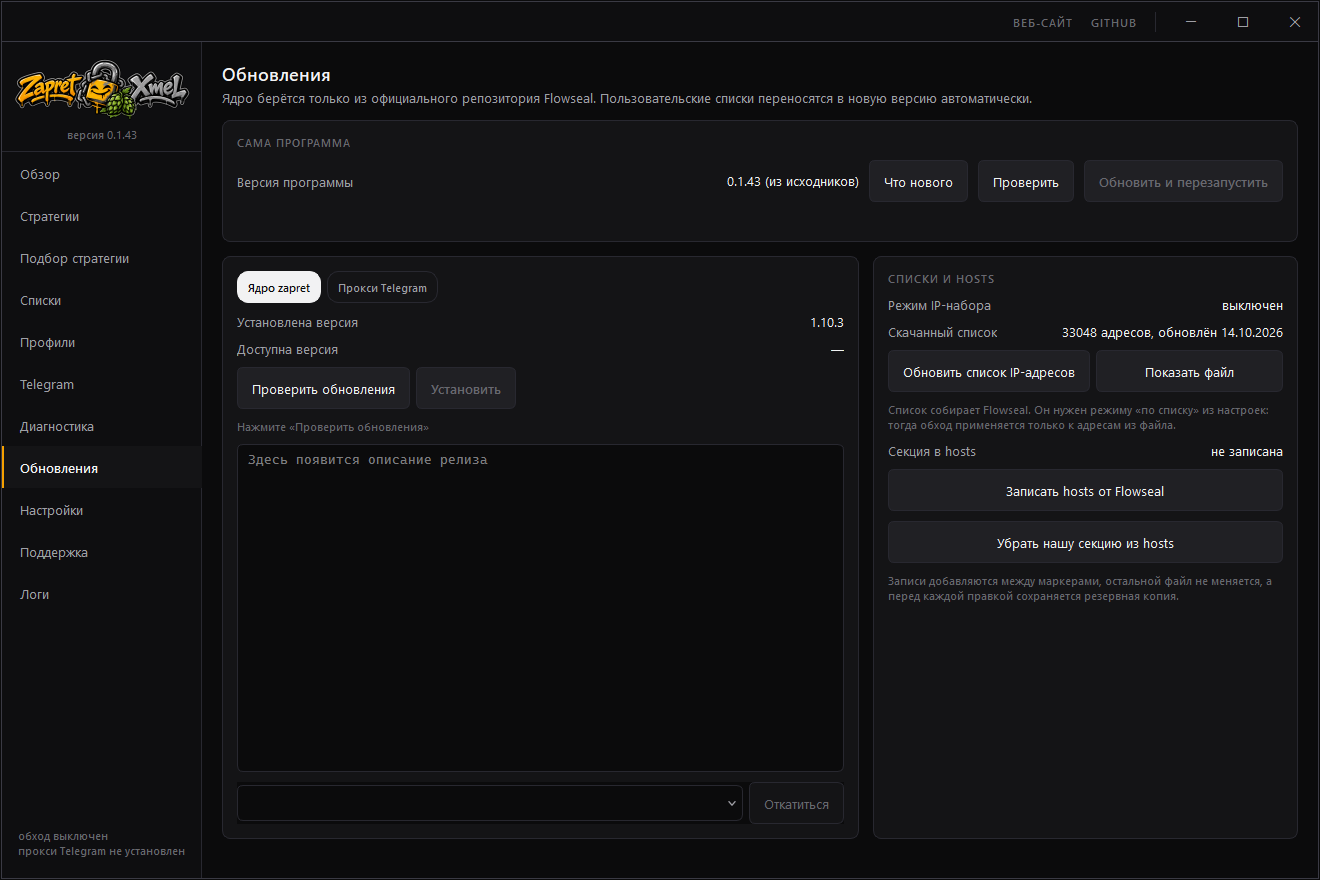Click the Откатиться button
The height and width of the screenshot is (880, 1320).
tap(796, 803)
